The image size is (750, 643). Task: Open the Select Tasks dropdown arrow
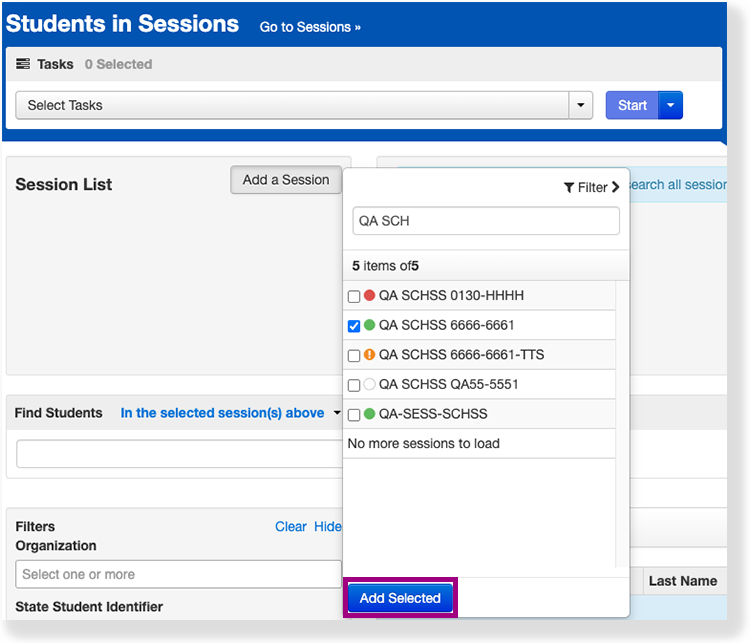[x=582, y=105]
